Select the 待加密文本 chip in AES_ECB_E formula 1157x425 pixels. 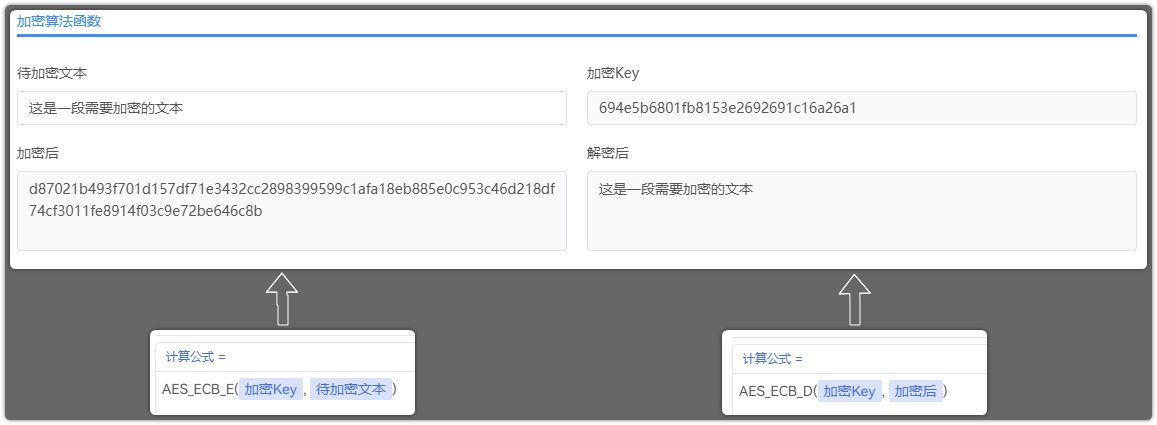(350, 389)
